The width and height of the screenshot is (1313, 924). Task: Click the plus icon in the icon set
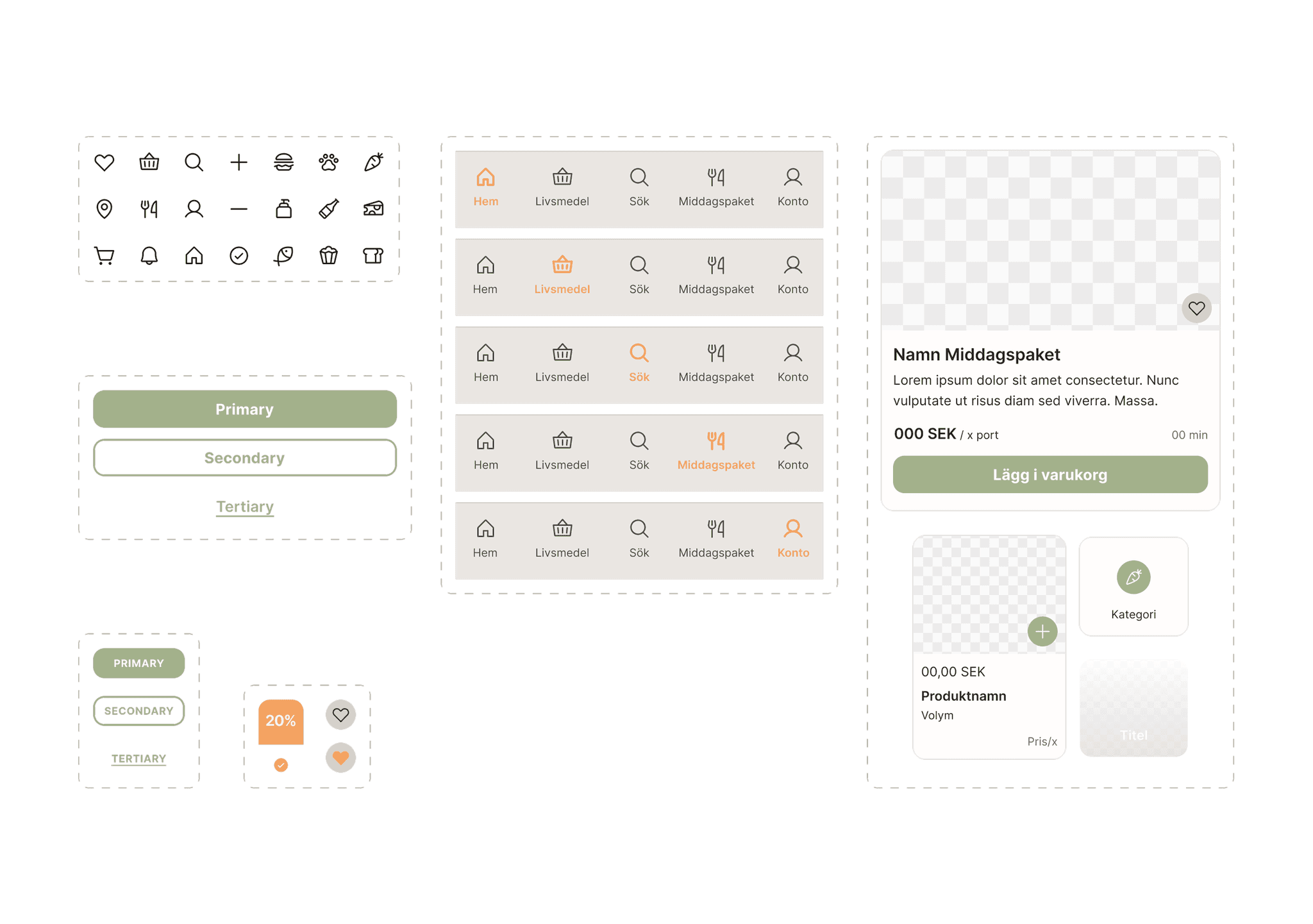238,162
